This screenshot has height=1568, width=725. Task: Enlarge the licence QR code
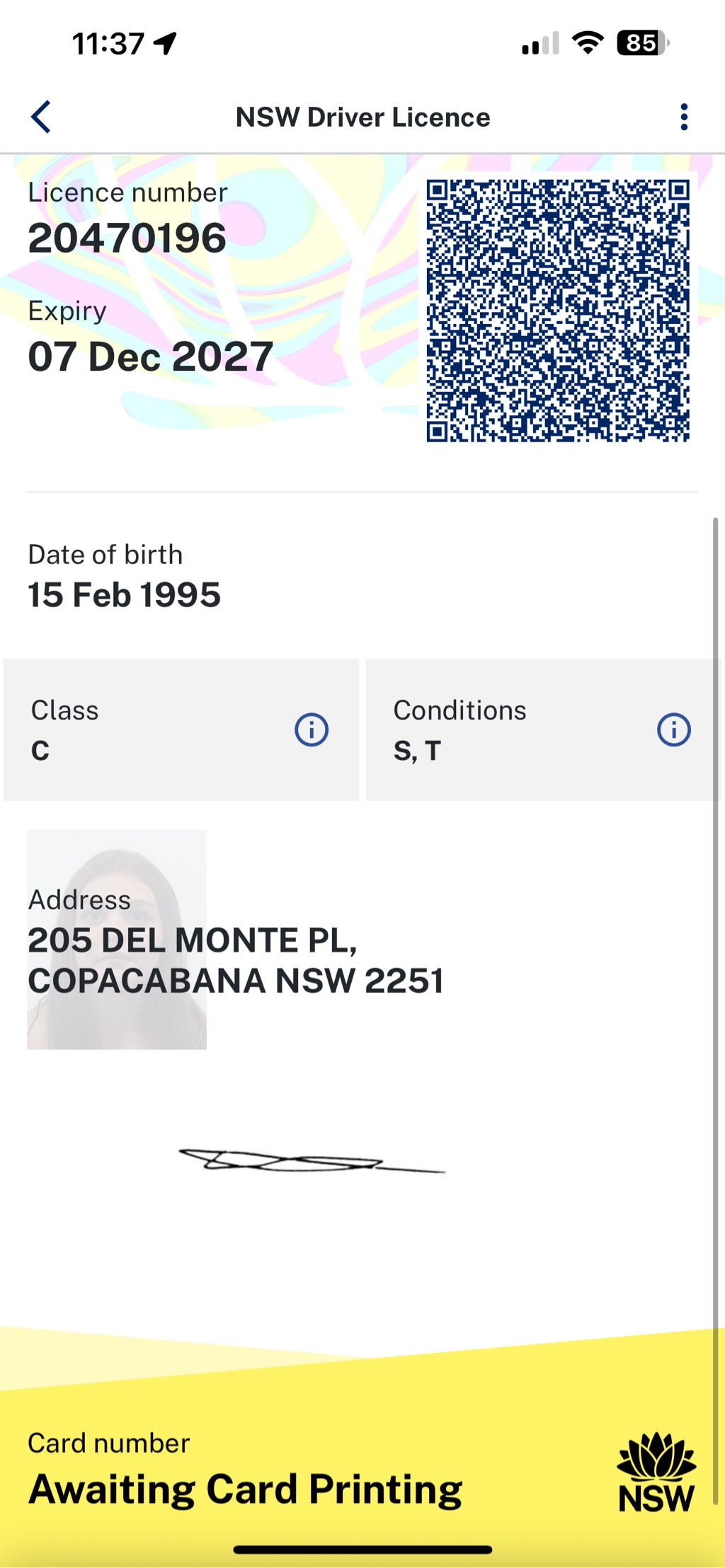[558, 311]
